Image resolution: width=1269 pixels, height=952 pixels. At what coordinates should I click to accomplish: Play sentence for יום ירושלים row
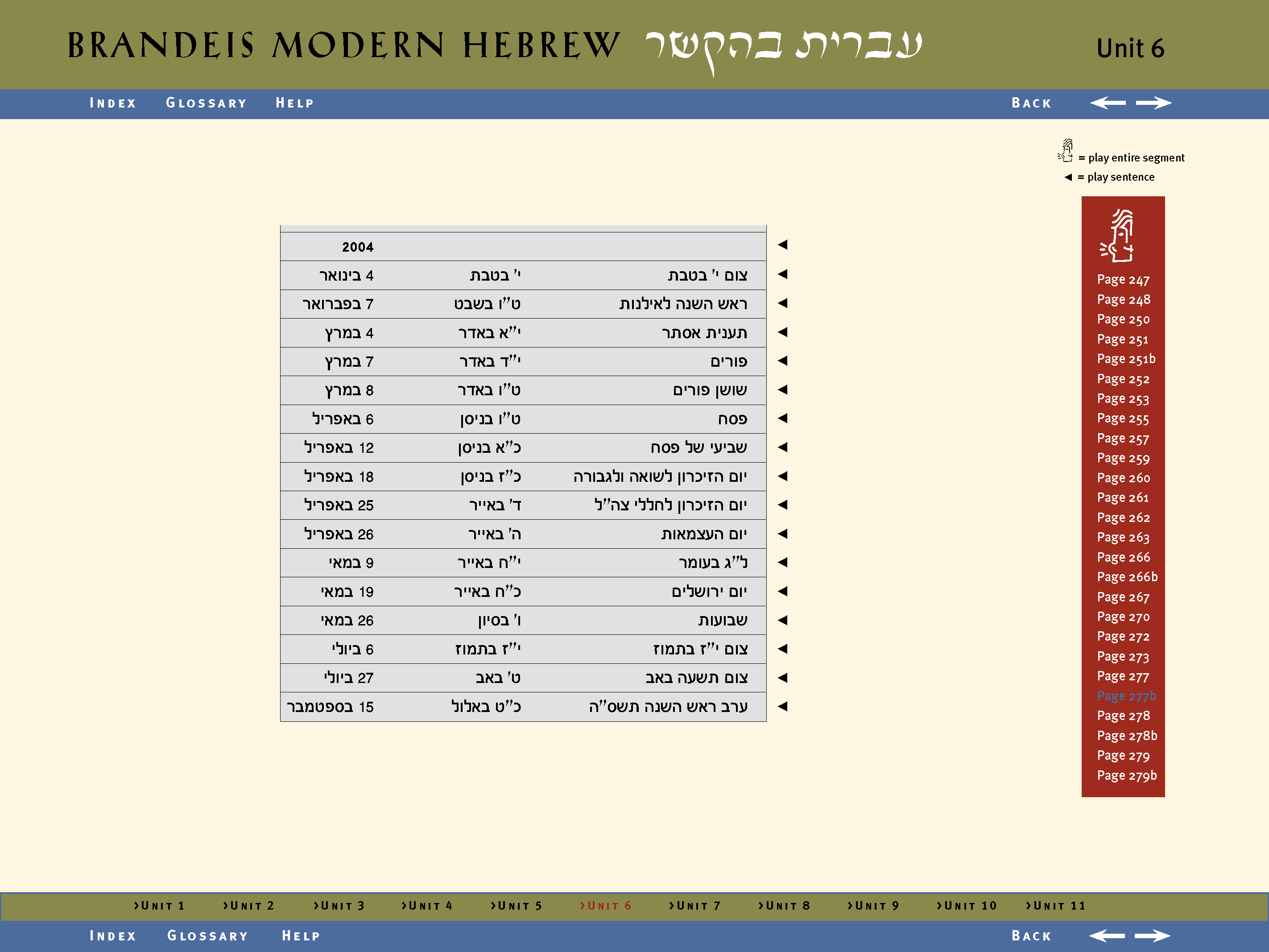[782, 591]
